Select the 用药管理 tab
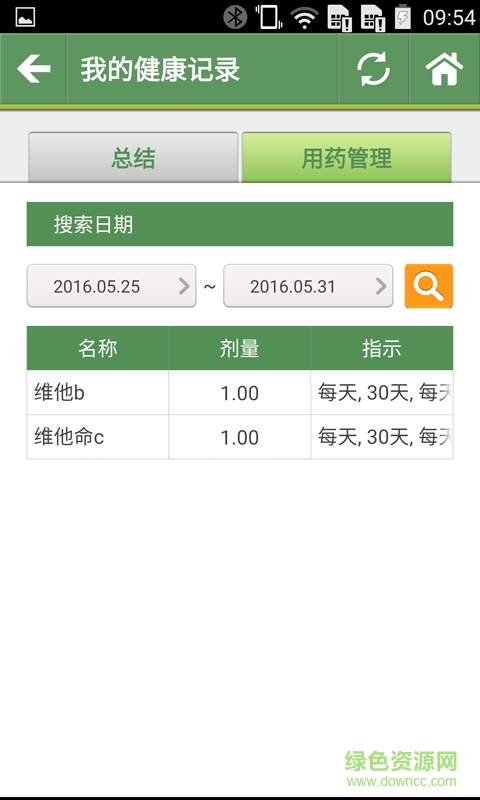 click(346, 157)
